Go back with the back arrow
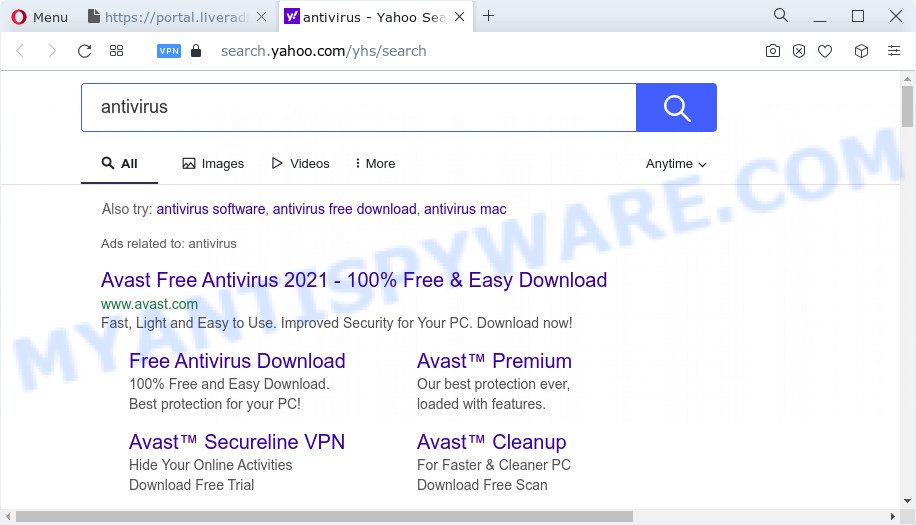This screenshot has width=916, height=525. point(20,51)
